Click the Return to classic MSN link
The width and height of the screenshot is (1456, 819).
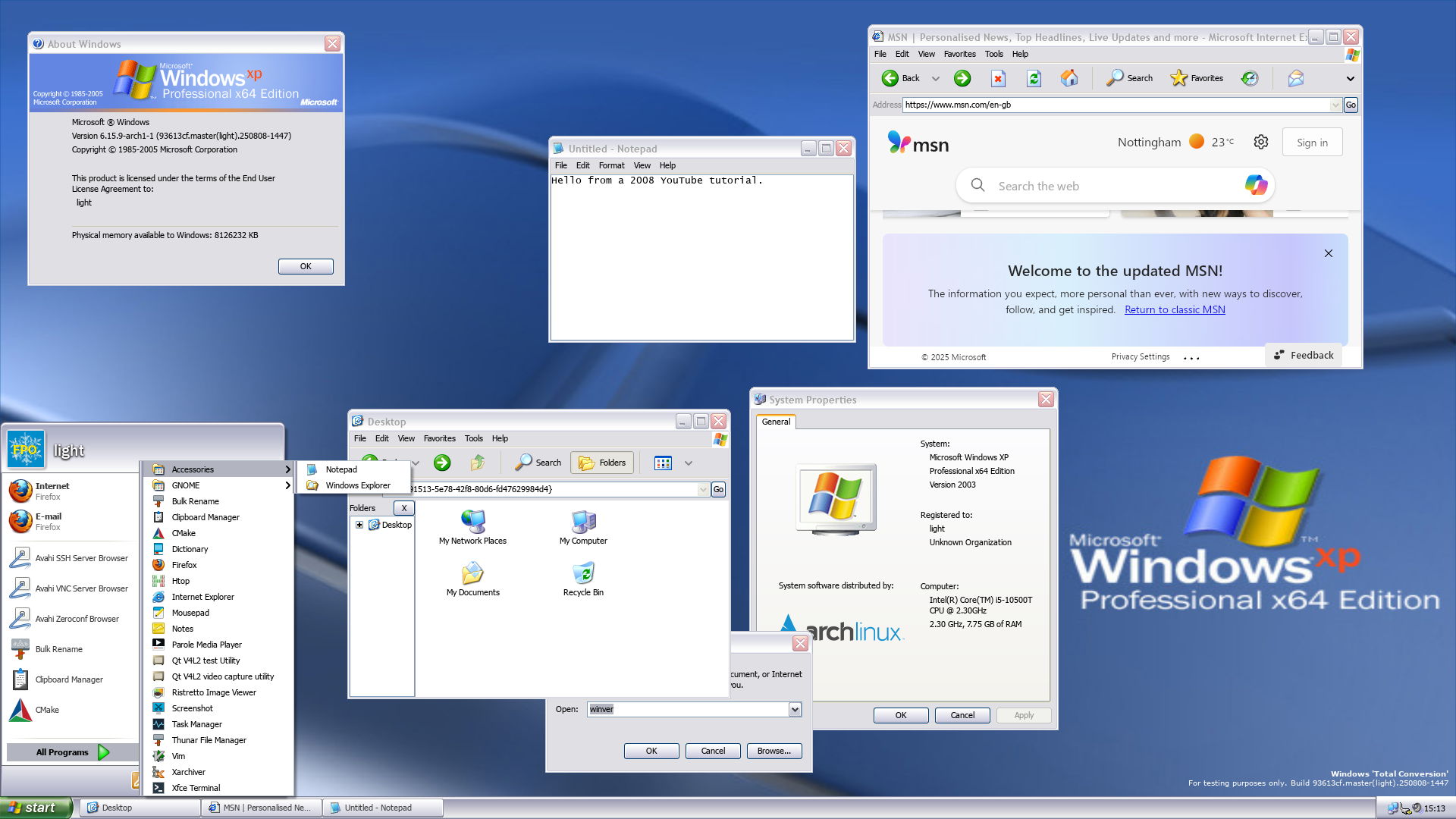pyautogui.click(x=1175, y=309)
